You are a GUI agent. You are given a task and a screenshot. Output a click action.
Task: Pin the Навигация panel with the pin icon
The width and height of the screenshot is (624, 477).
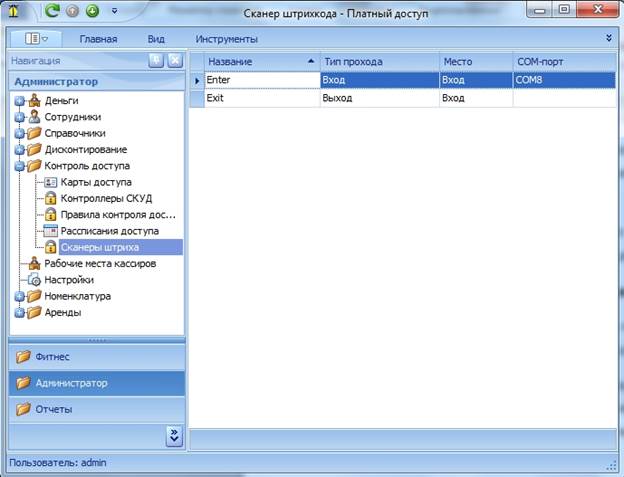pyautogui.click(x=156, y=61)
